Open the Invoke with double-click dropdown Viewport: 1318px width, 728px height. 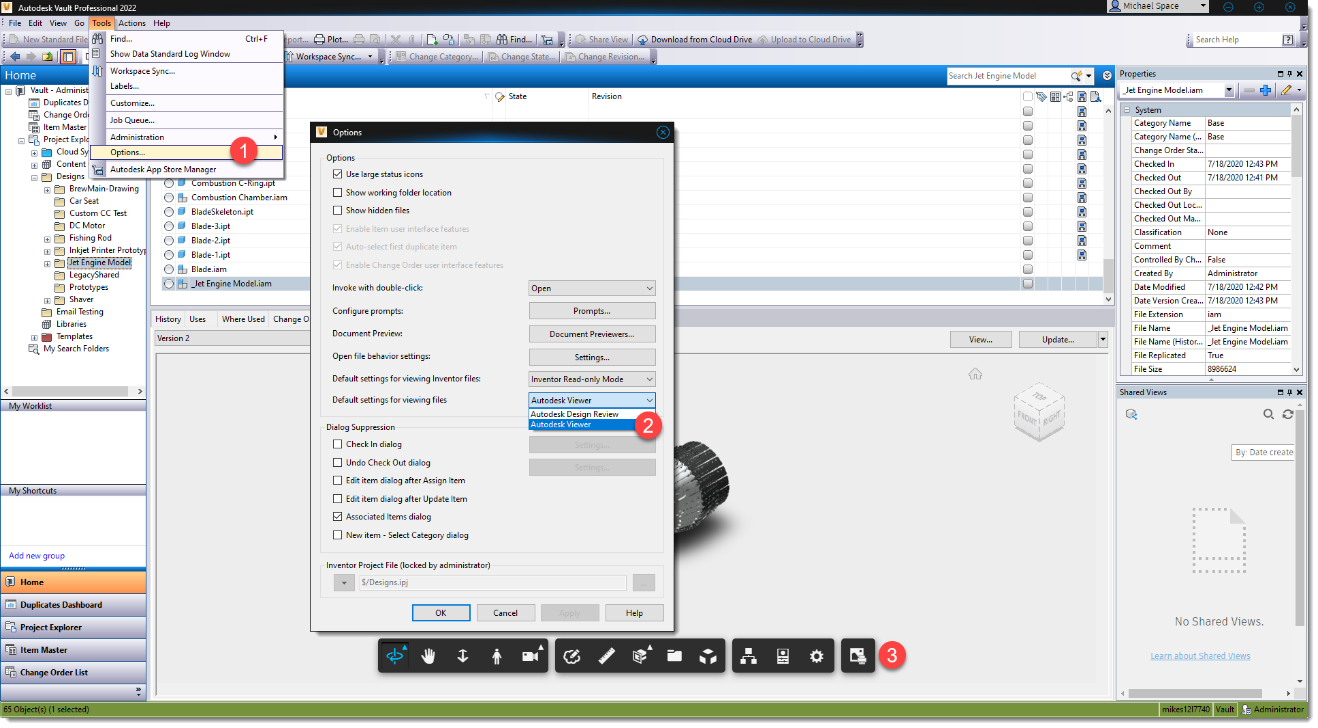592,288
